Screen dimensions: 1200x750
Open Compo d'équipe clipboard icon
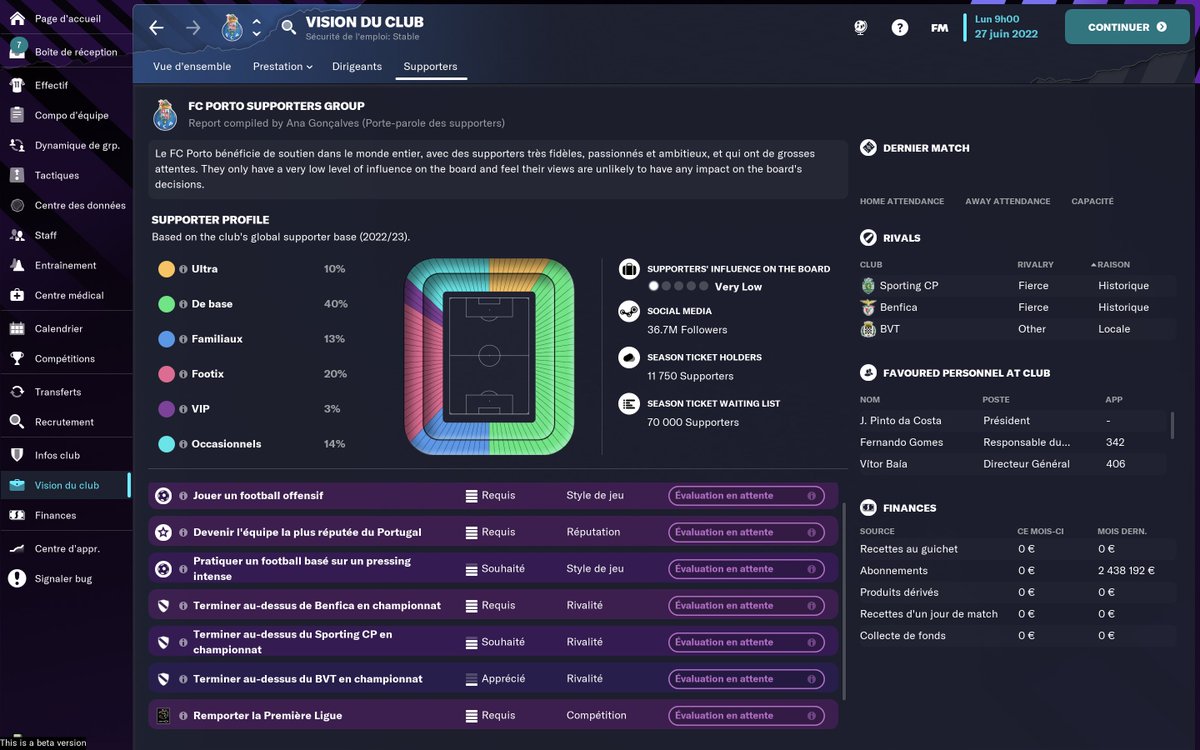pyautogui.click(x=17, y=115)
